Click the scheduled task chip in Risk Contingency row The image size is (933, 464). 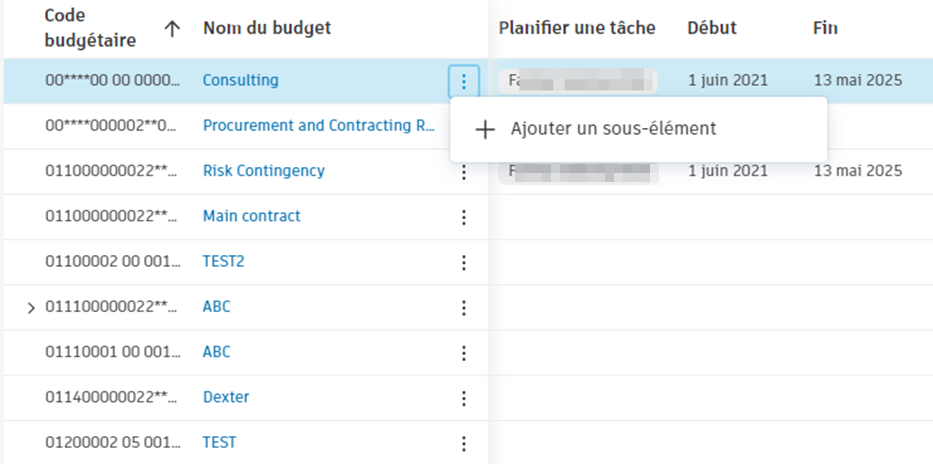pyautogui.click(x=580, y=171)
